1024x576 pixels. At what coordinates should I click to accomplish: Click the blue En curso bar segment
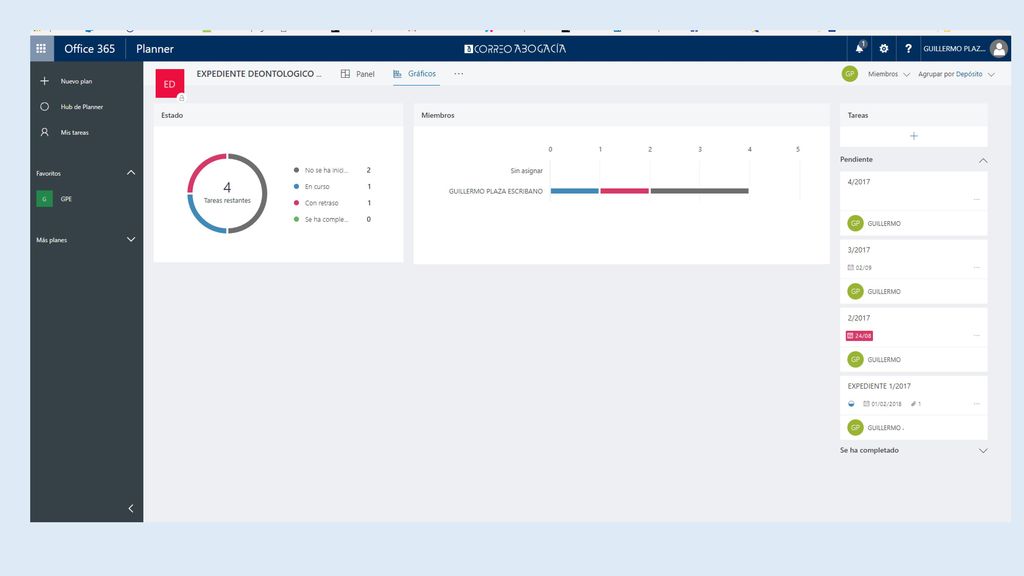(575, 191)
